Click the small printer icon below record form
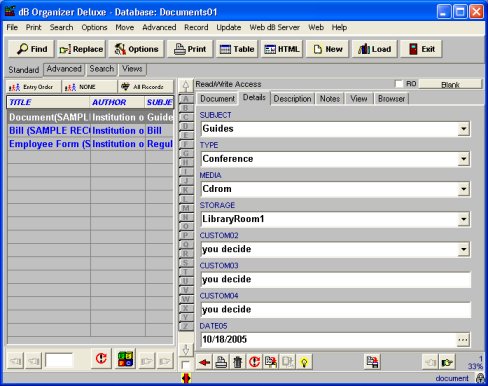 pos(221,362)
